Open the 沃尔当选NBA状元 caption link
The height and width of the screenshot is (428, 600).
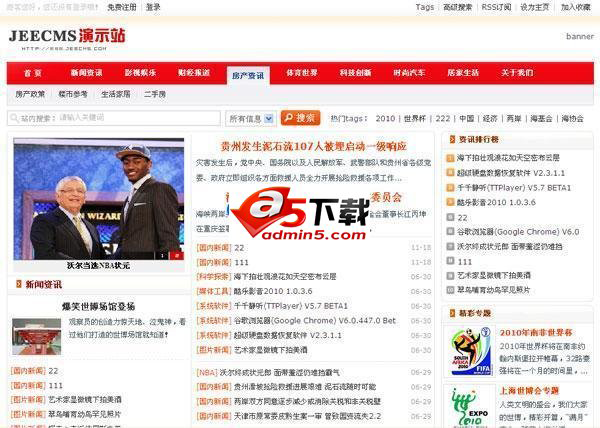tap(98, 265)
